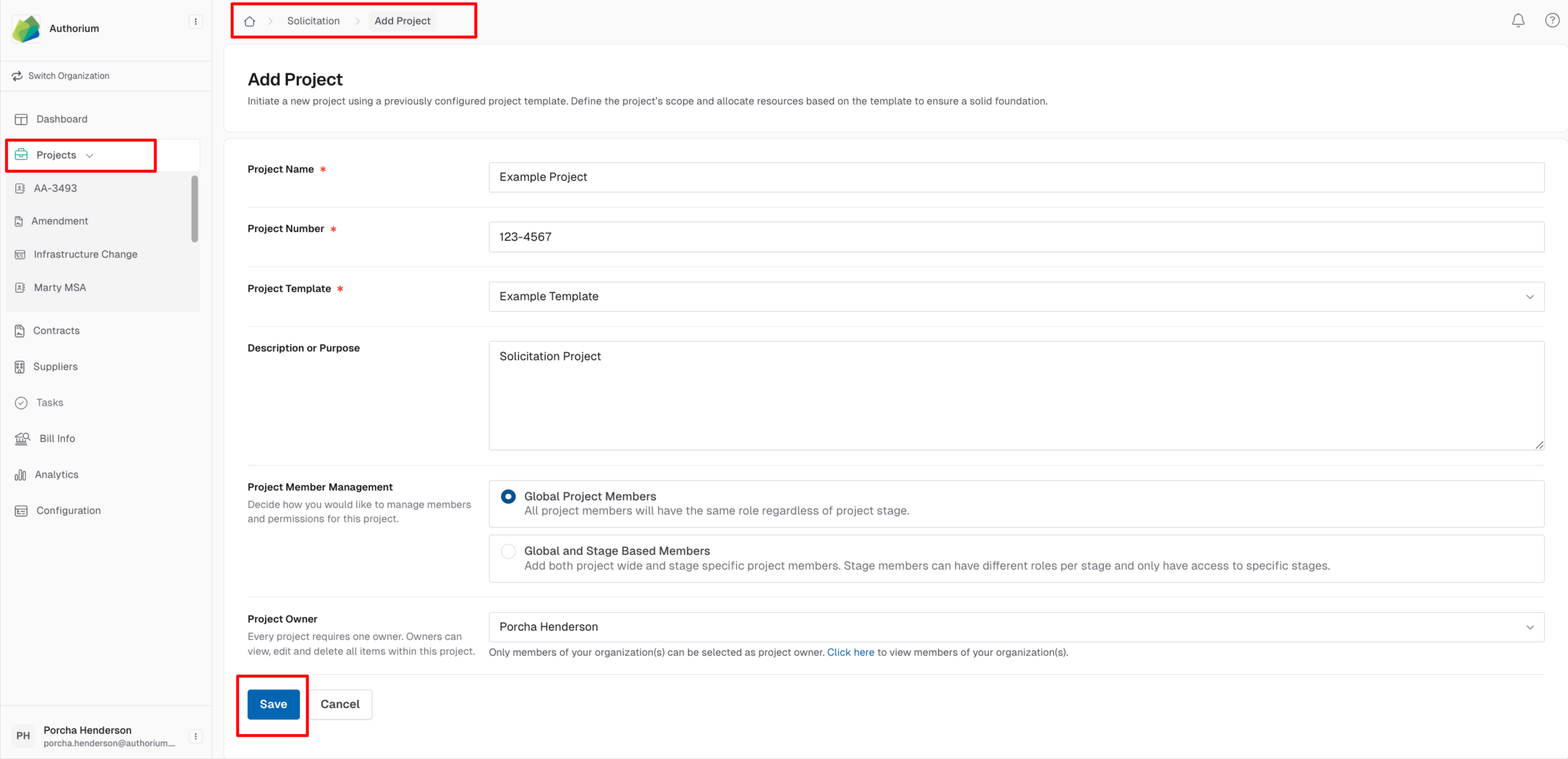This screenshot has height=759, width=1568.
Task: Click the projects list scrollbar
Action: (x=195, y=209)
